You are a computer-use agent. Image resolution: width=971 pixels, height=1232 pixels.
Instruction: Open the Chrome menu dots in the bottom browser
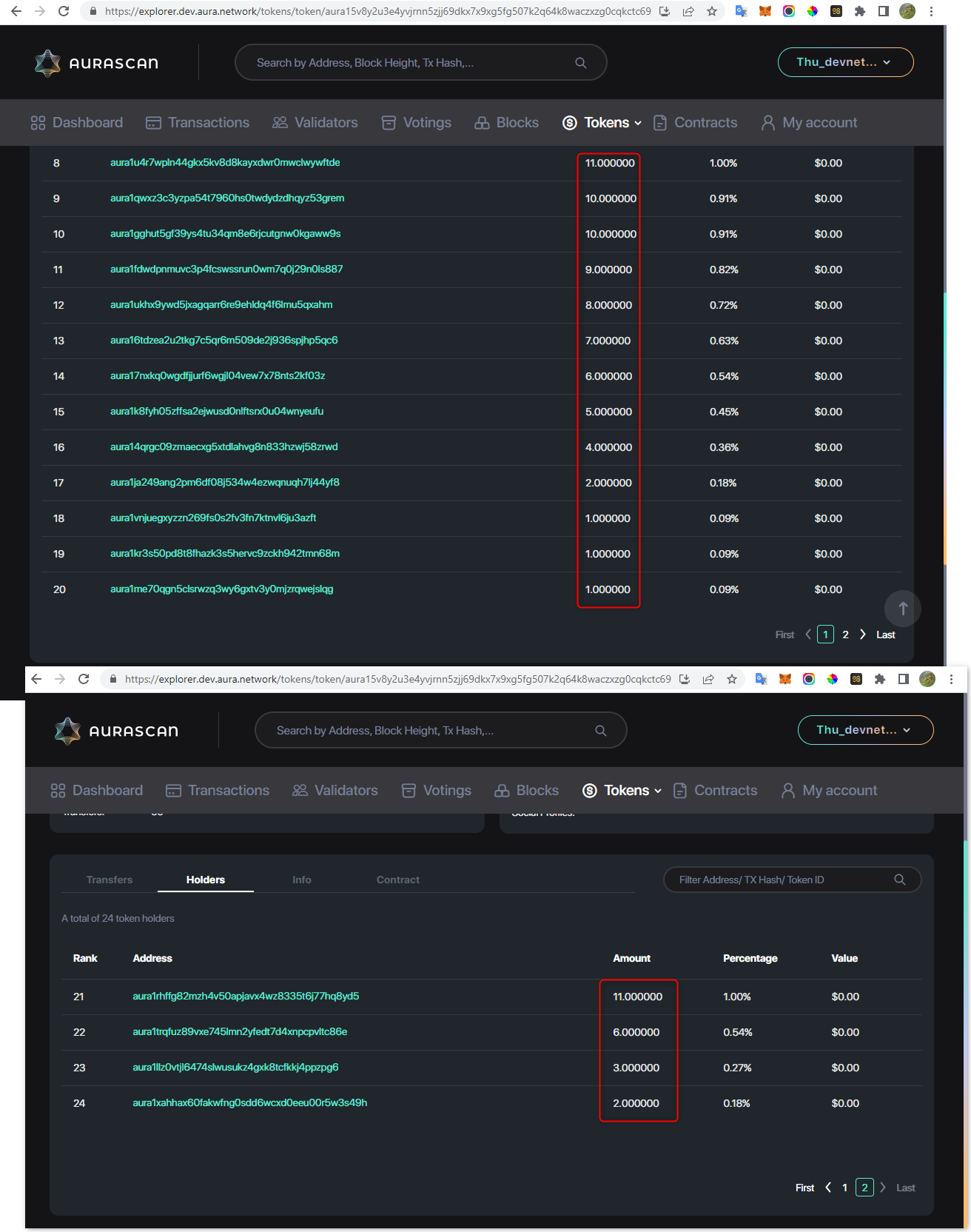951,679
